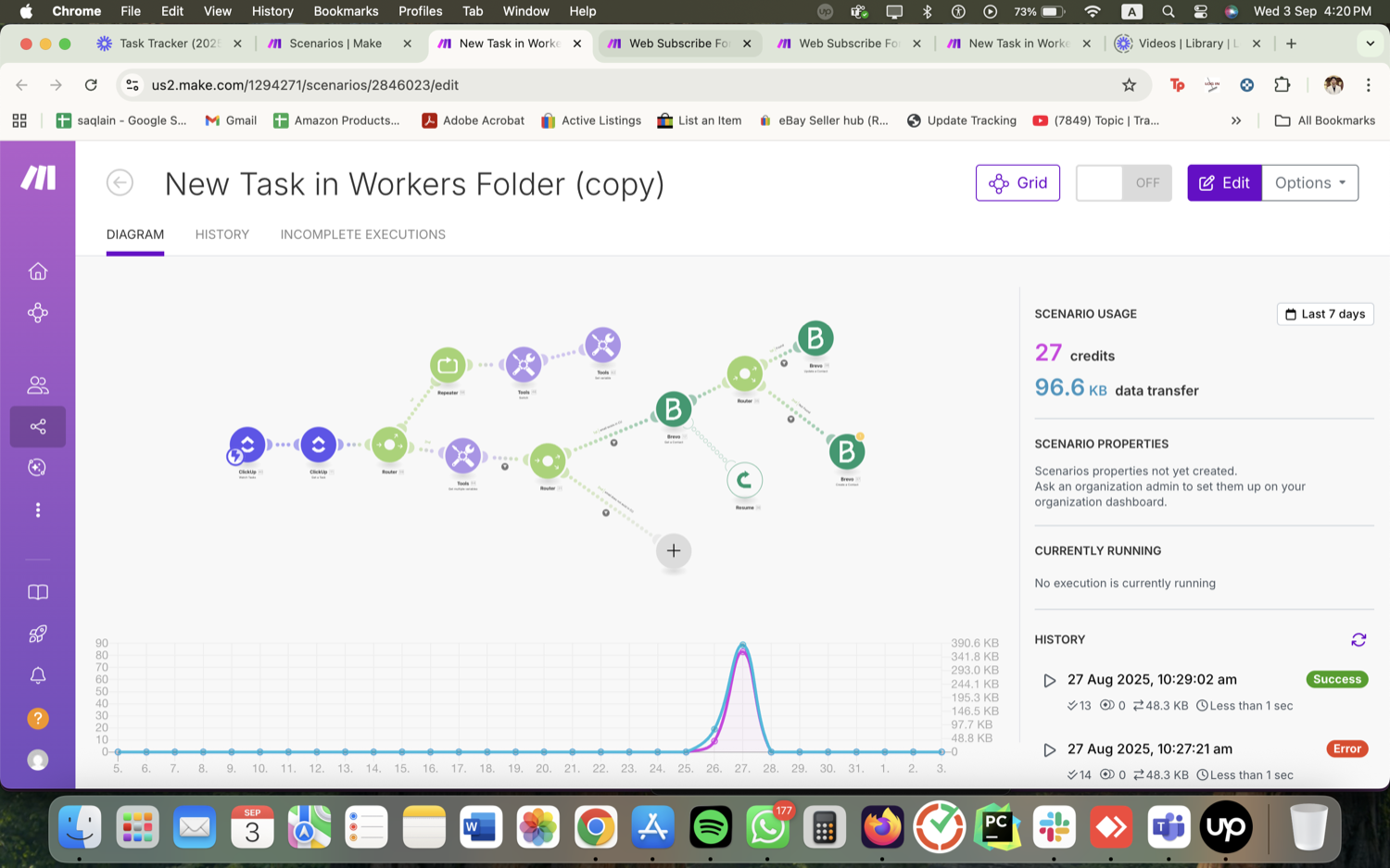This screenshot has height=868, width=1390.
Task: Click the rocket icon in the sidebar
Action: [x=38, y=634]
